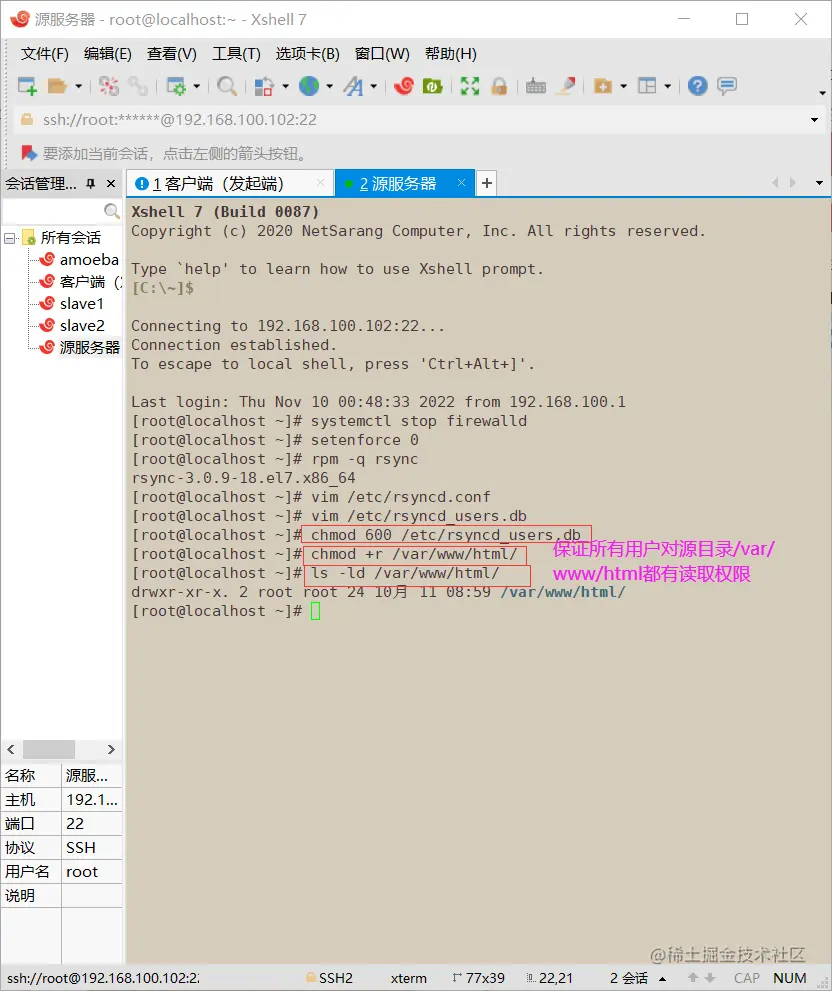Screen dimensions: 832x991
Task: Click the SSH2 status bar lock icon
Action: click(310, 978)
